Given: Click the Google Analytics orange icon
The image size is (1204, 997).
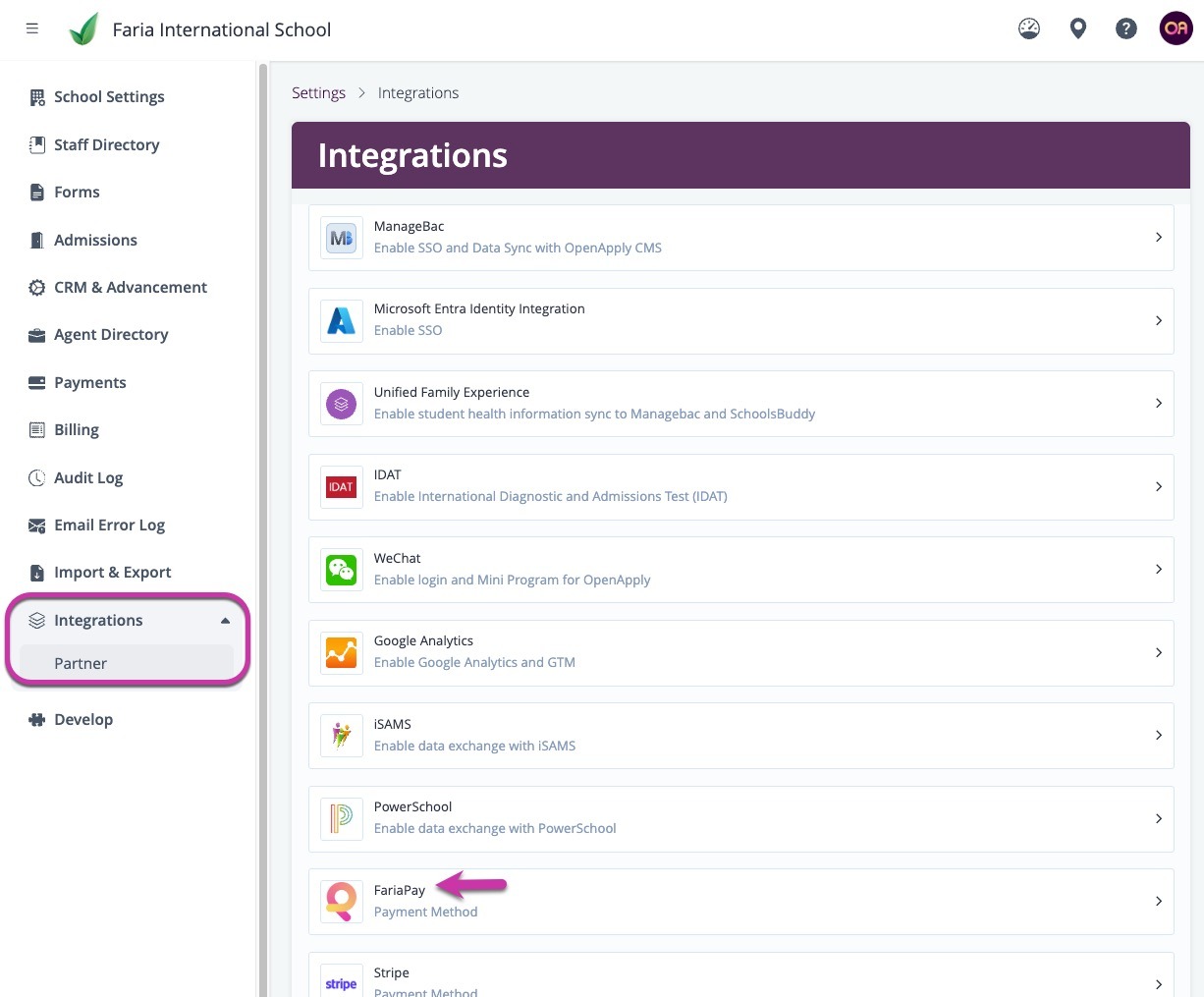Looking at the screenshot, I should tap(341, 652).
